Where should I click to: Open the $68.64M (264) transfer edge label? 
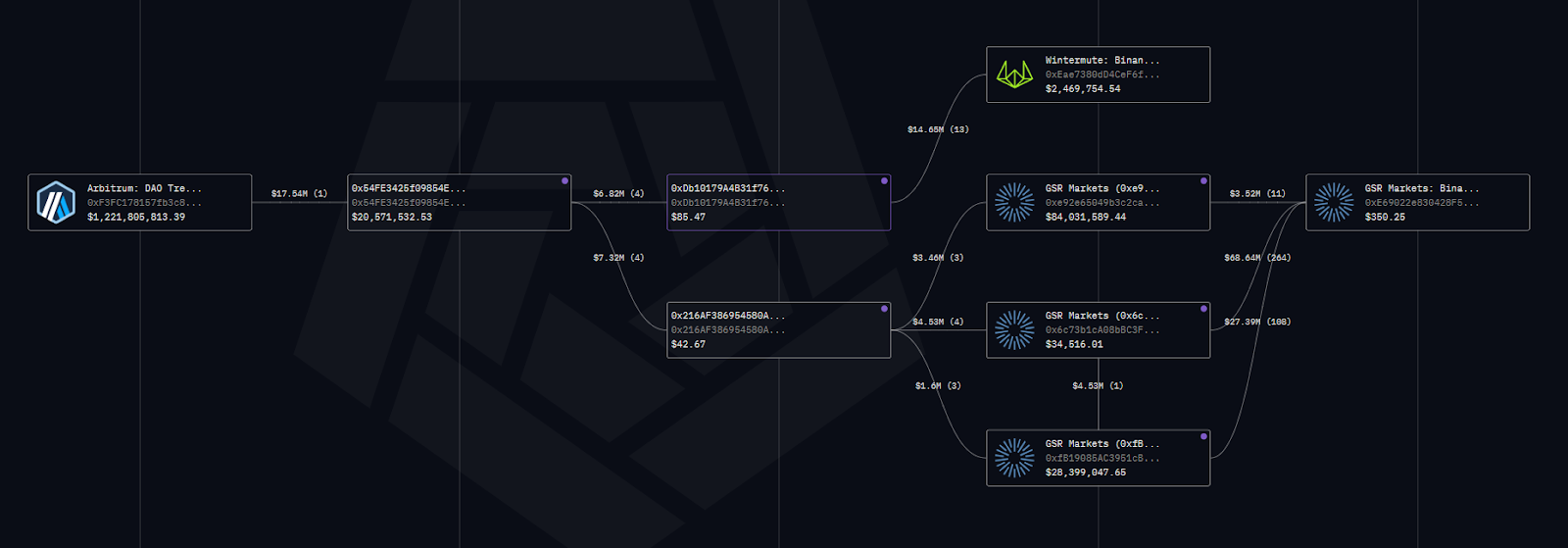1257,258
